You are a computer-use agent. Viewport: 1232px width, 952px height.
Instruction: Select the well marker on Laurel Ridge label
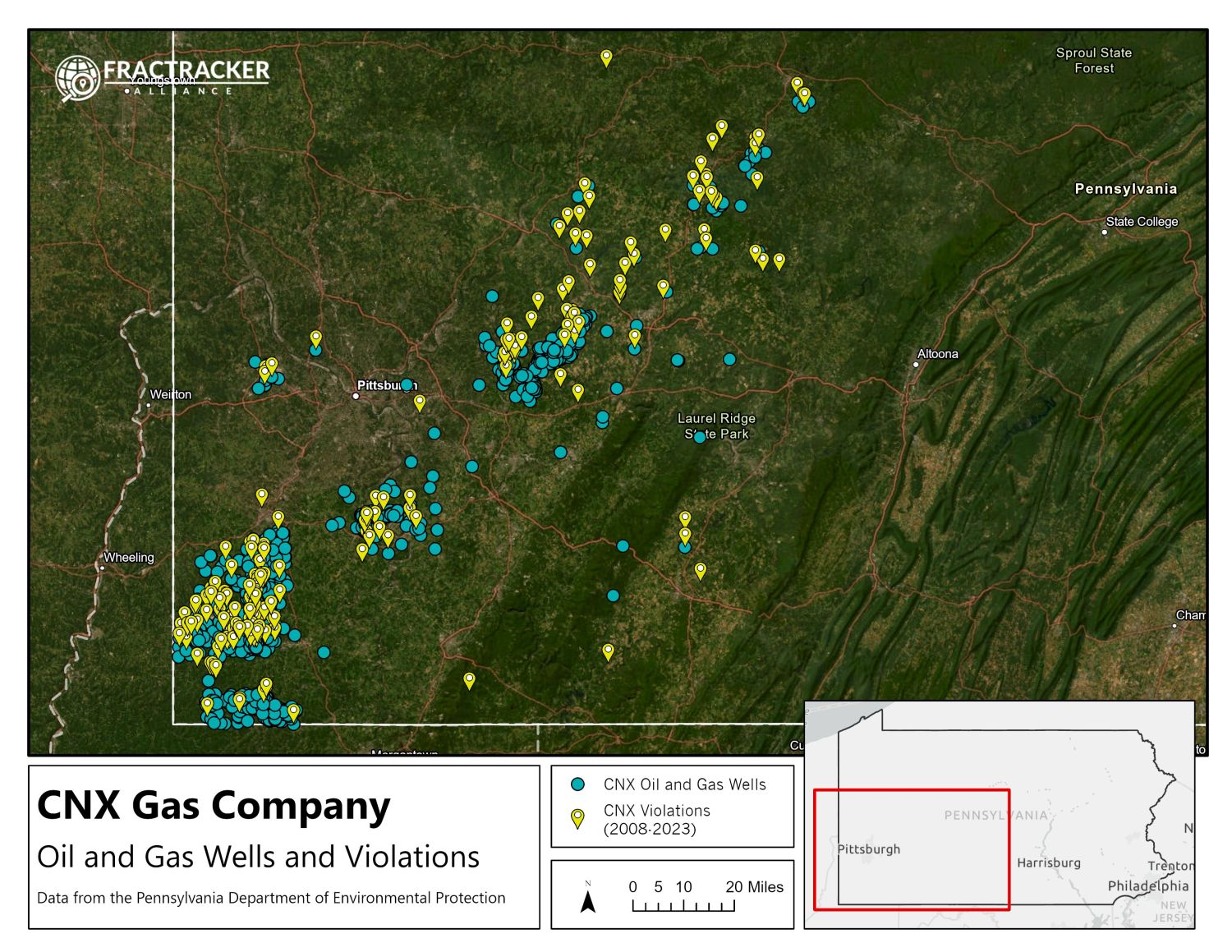(699, 437)
